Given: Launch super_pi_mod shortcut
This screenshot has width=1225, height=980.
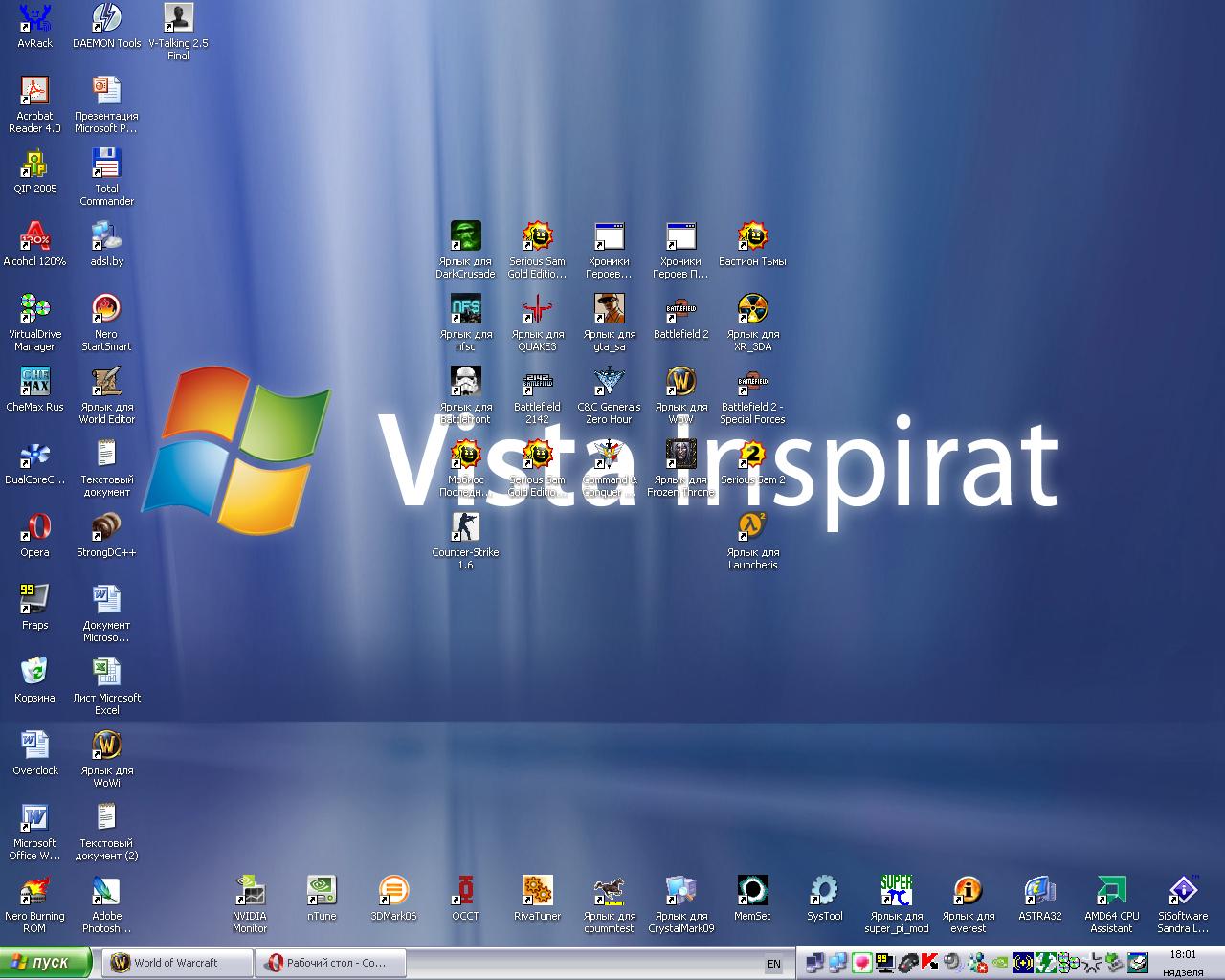Looking at the screenshot, I should click(x=896, y=890).
